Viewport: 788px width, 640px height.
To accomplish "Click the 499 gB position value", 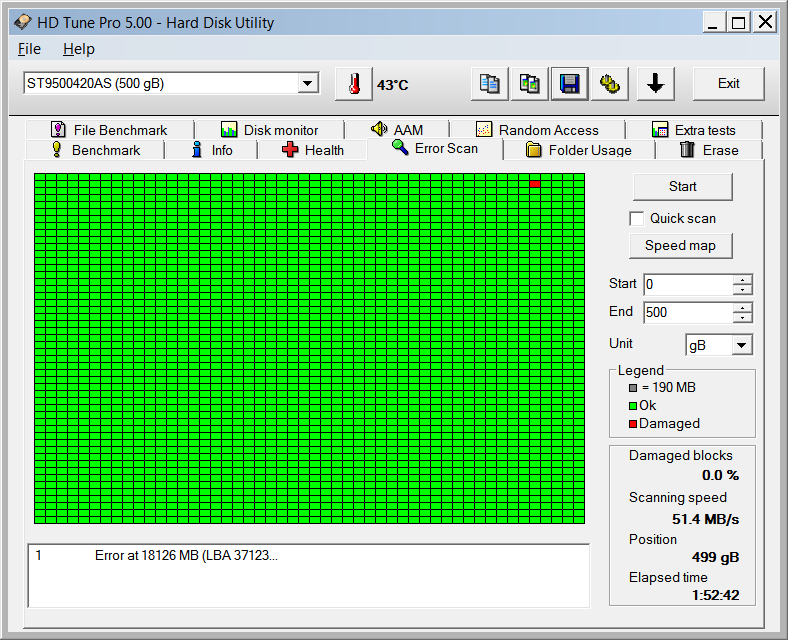I will click(x=715, y=557).
